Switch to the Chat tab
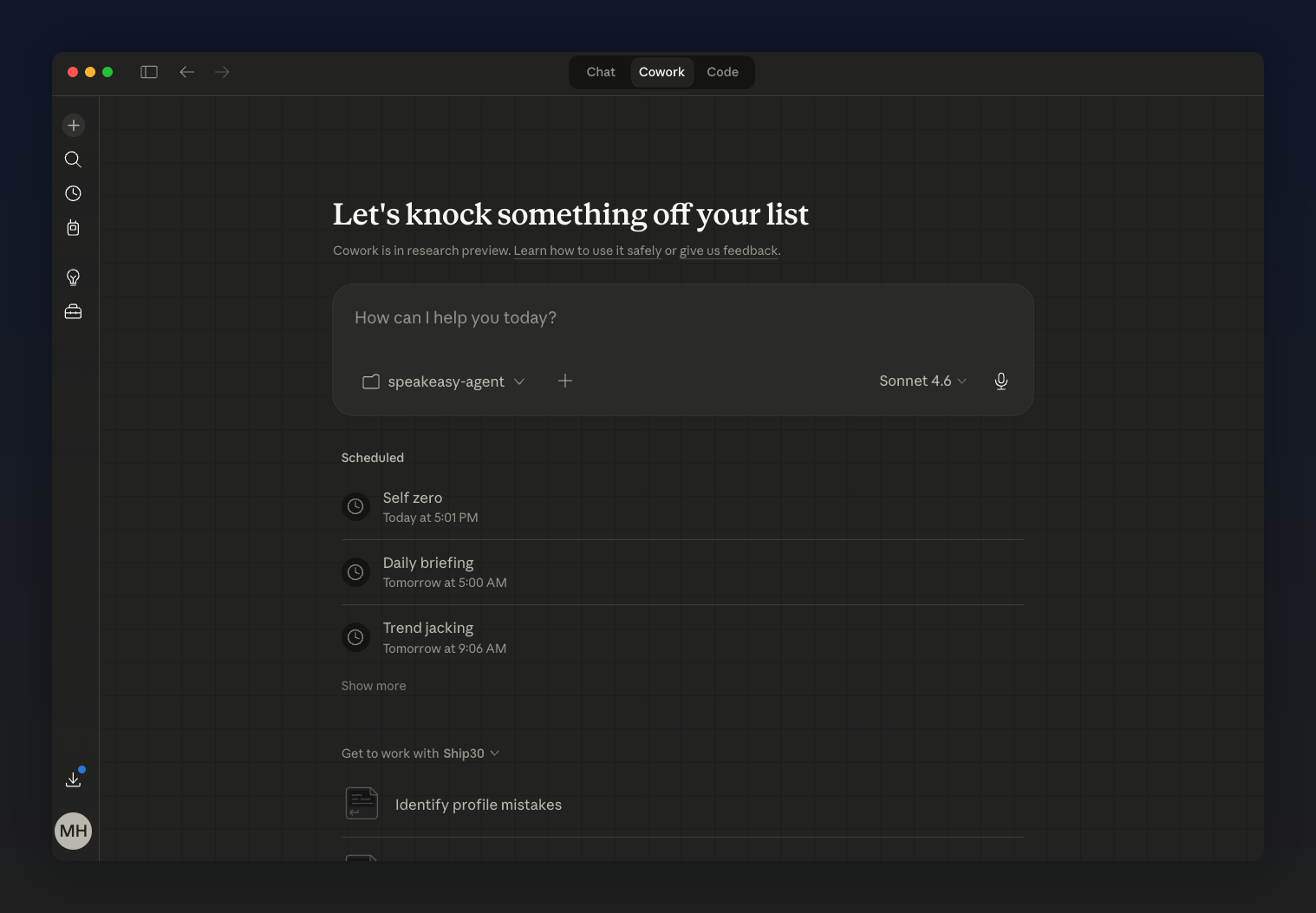Viewport: 1316px width, 913px height. (600, 72)
